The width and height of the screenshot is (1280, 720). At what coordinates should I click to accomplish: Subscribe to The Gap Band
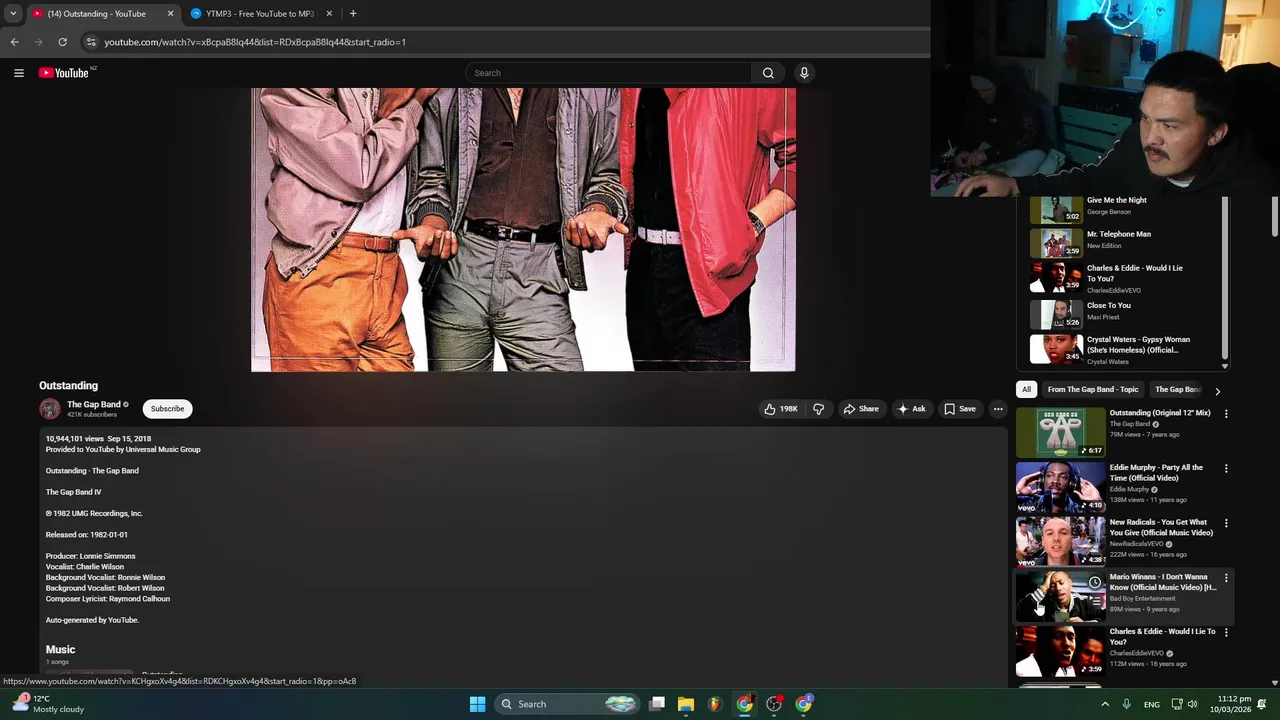pos(167,409)
